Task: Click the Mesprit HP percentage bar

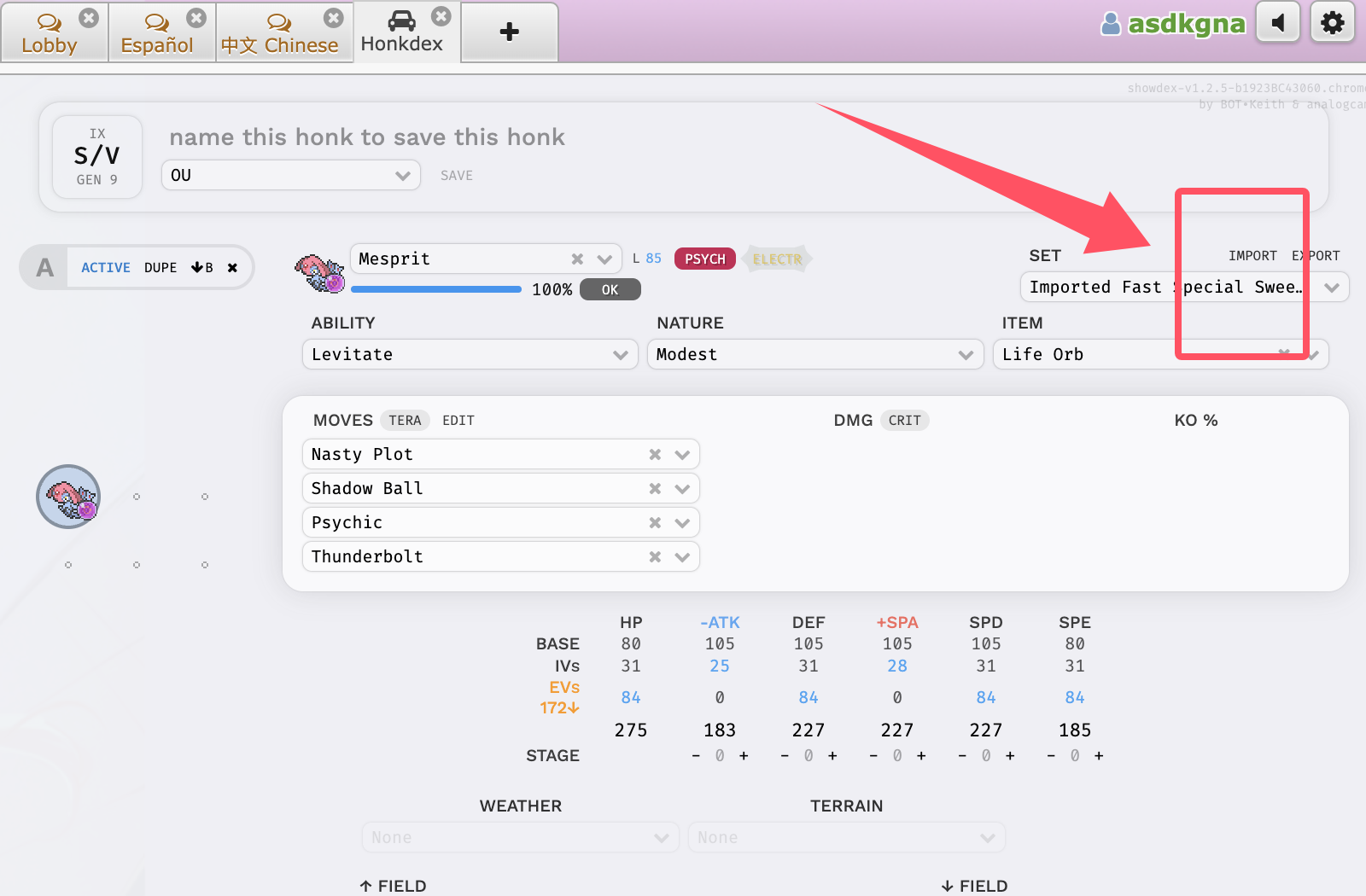Action: pyautogui.click(x=436, y=289)
